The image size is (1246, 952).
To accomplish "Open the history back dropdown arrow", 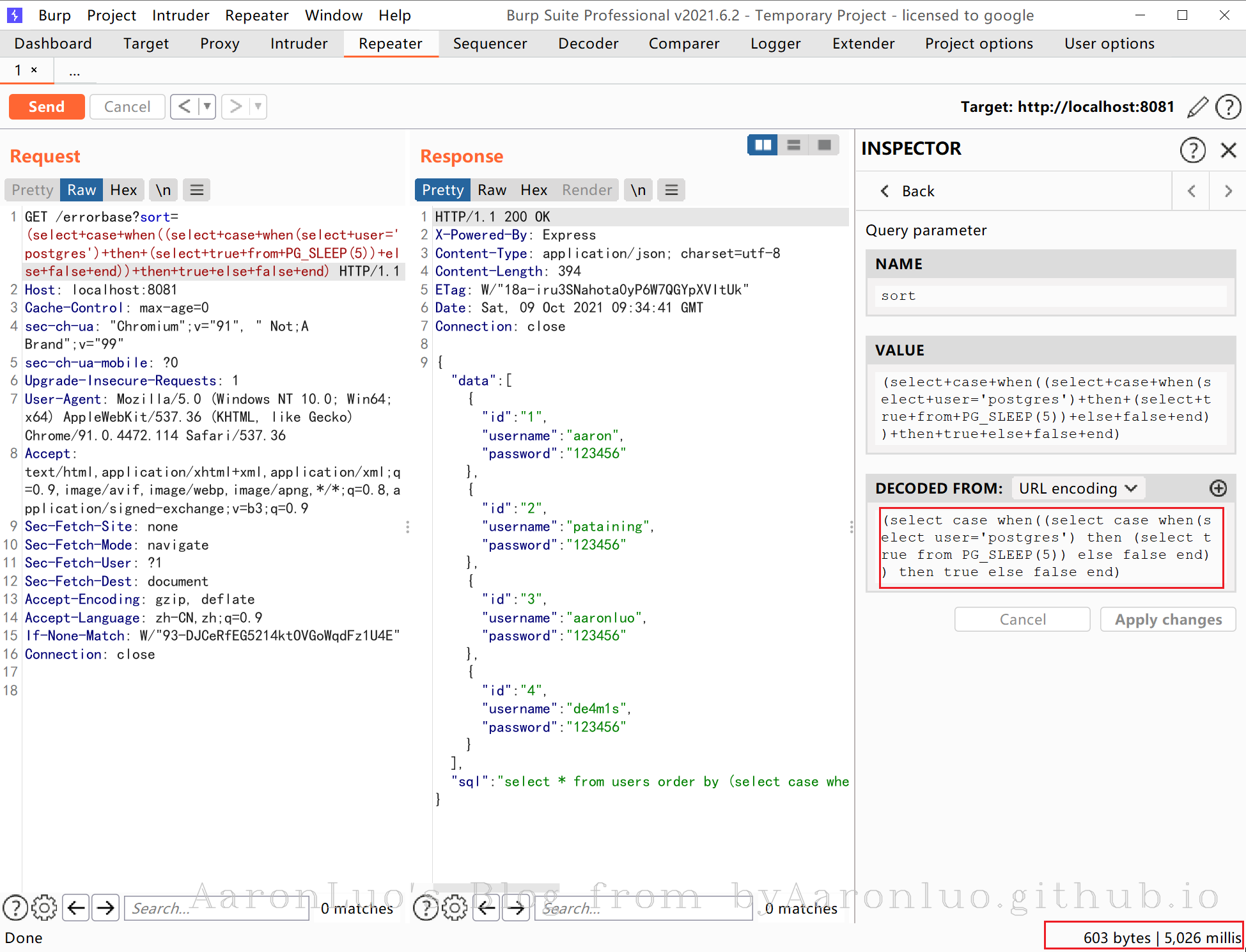I will (207, 106).
